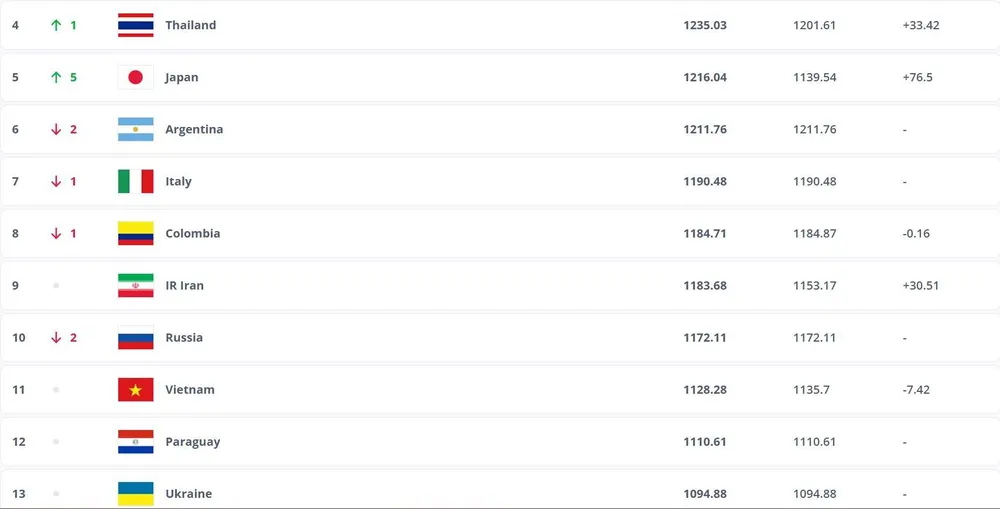
Task: Click Colombia's current points 1184.71
Action: point(705,233)
